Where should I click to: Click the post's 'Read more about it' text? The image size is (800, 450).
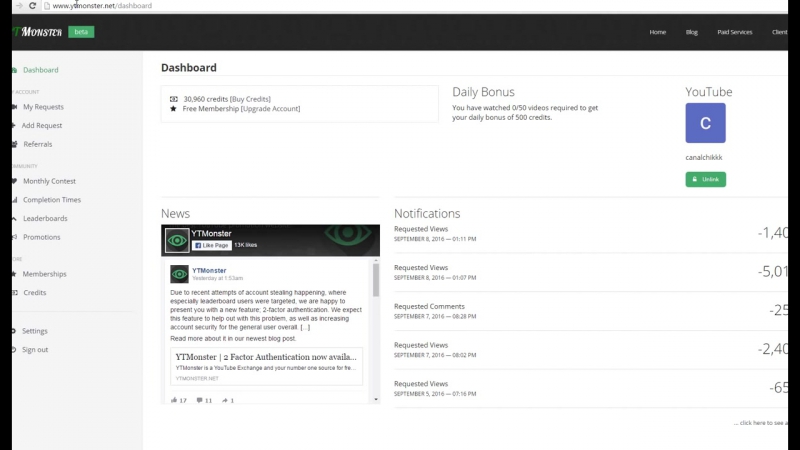point(233,339)
